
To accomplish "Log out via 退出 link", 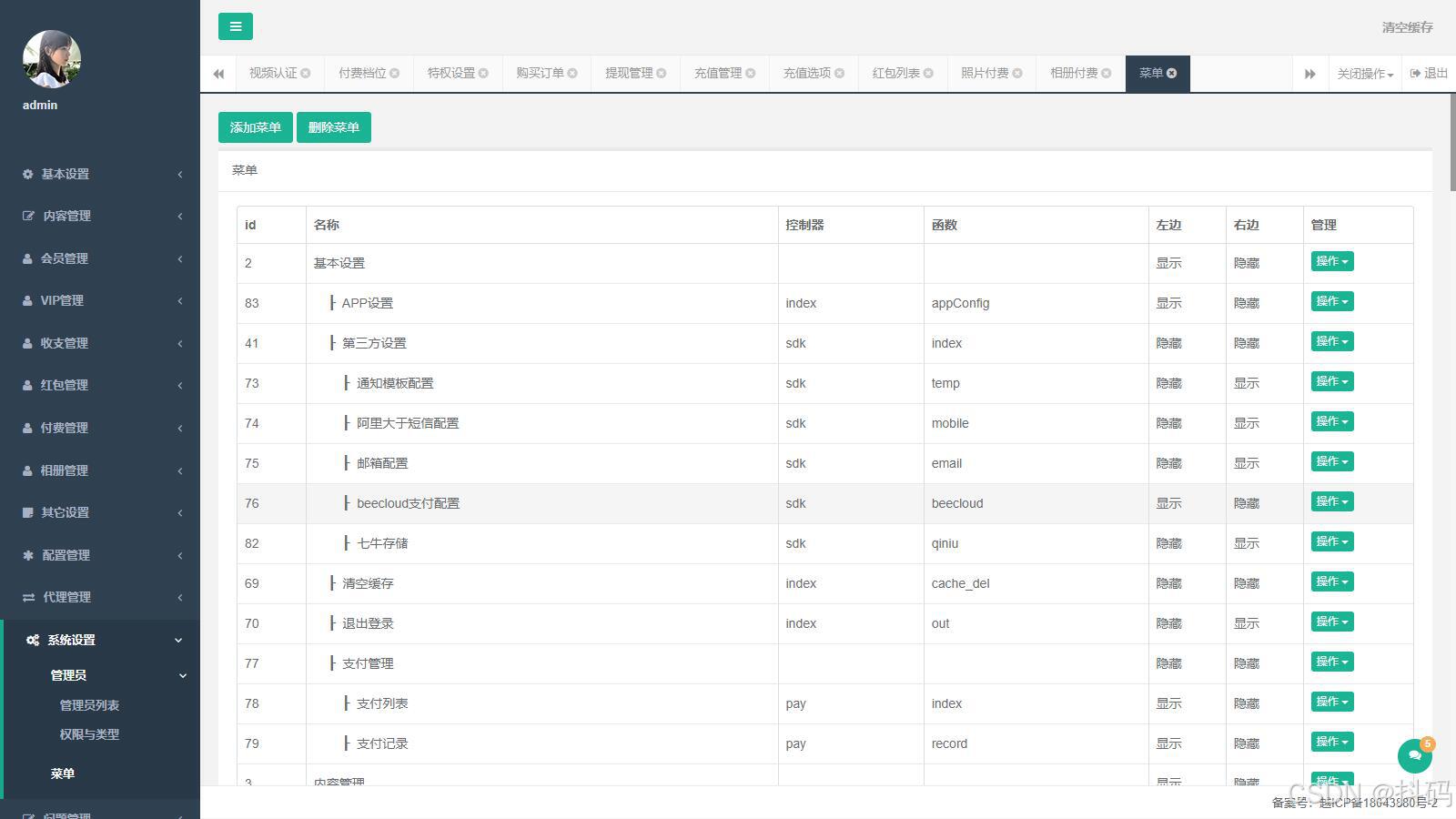I will click(x=1429, y=74).
